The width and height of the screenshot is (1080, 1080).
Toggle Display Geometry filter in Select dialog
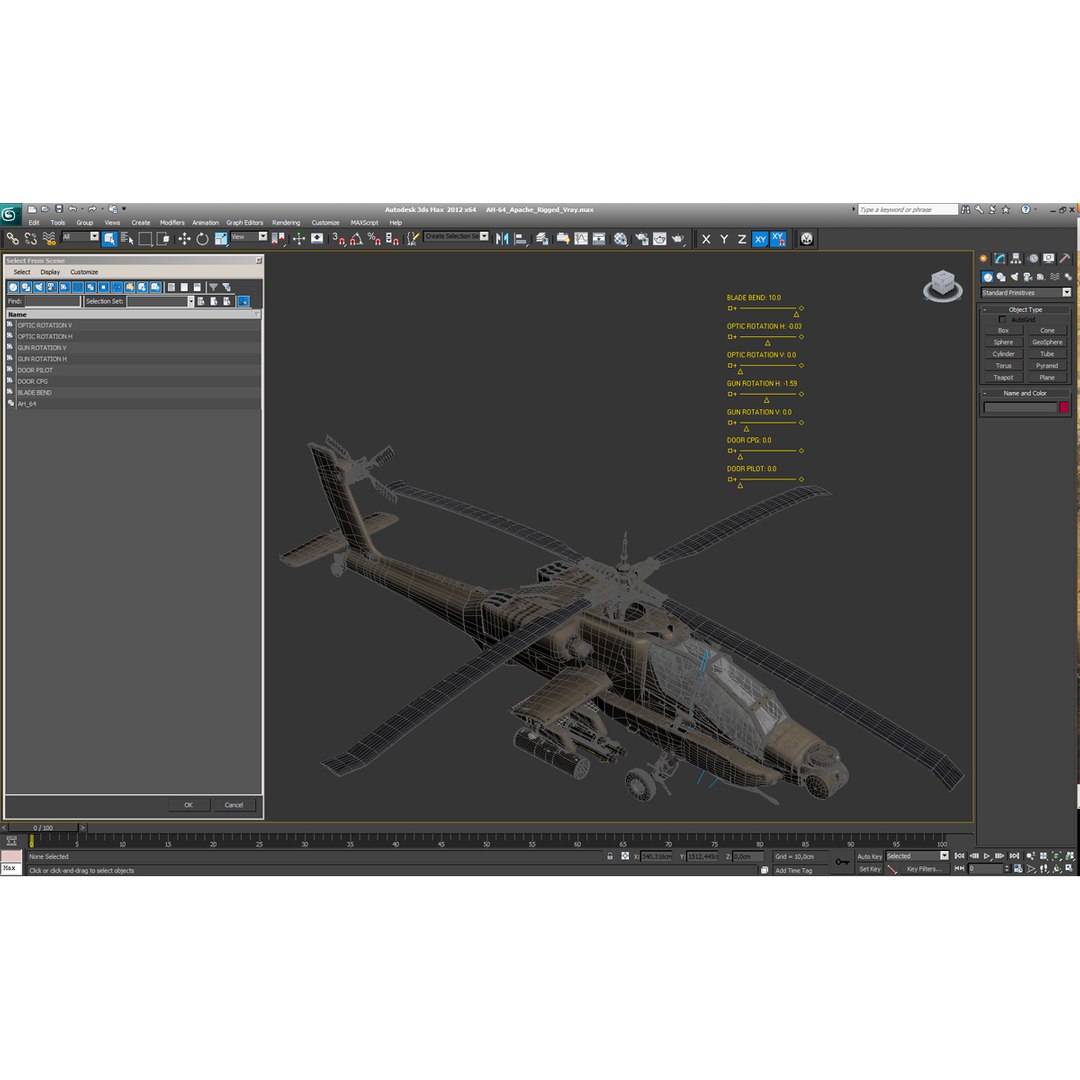click(13, 287)
